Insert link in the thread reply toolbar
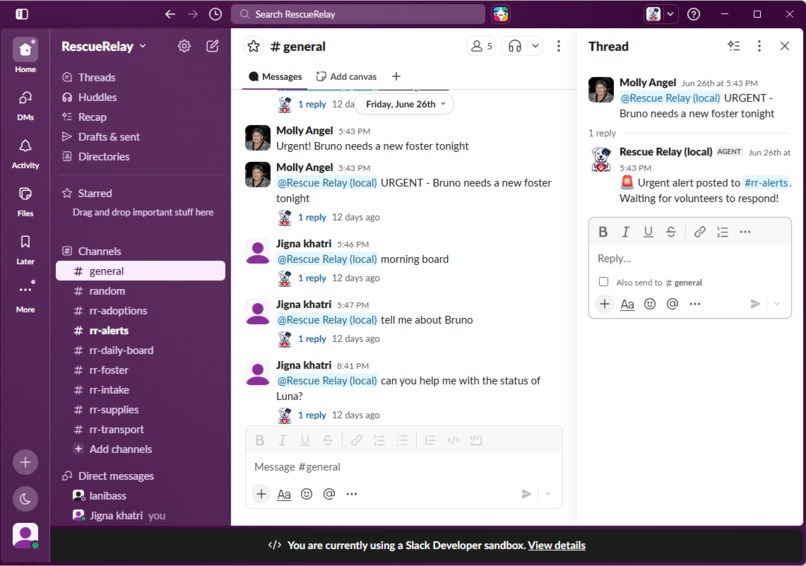This screenshot has height=566, width=806. pos(700,232)
